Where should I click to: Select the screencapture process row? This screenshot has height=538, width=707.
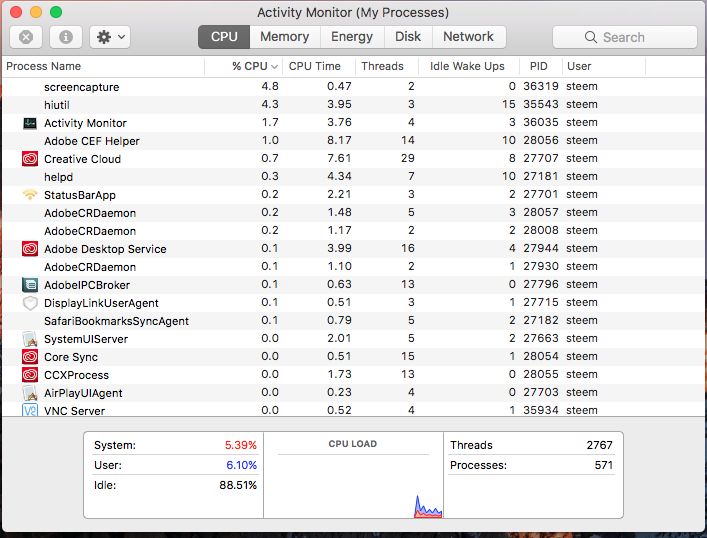click(354, 87)
